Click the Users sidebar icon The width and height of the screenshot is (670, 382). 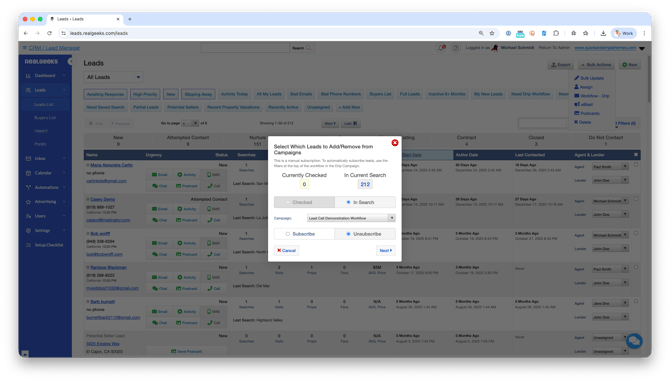[28, 216]
